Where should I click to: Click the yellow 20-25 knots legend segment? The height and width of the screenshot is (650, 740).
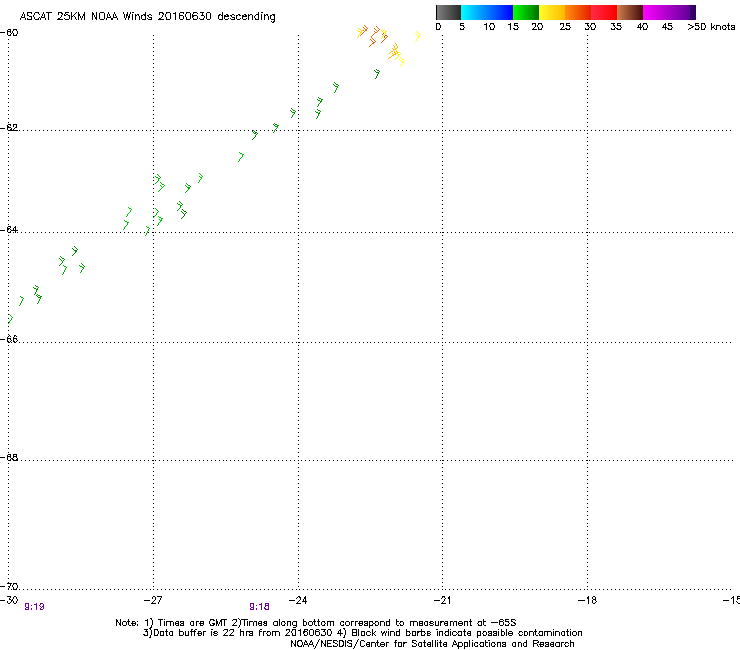coord(552,12)
